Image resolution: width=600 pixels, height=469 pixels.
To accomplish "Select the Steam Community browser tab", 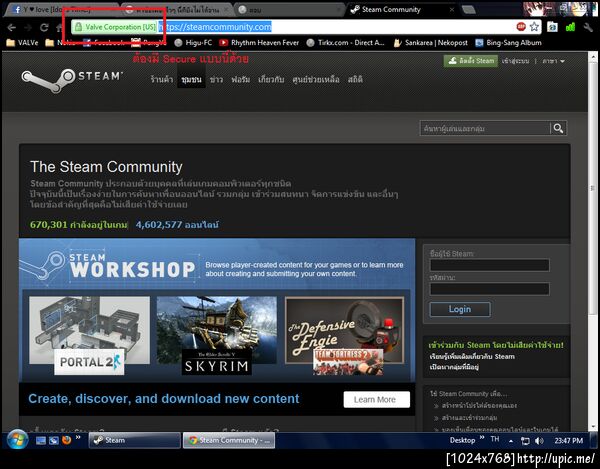I will (x=402, y=10).
